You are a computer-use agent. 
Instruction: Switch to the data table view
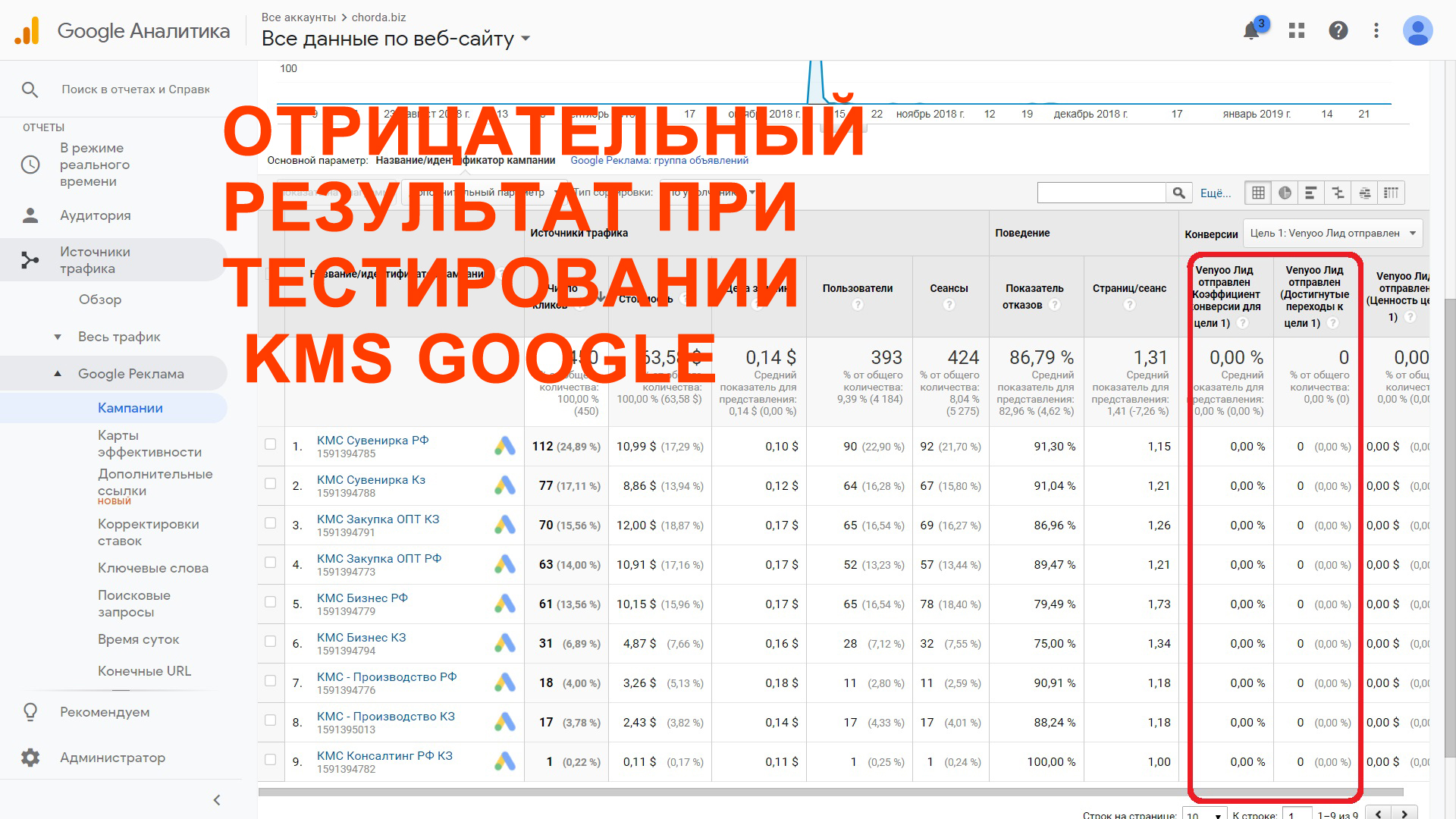(x=1258, y=193)
